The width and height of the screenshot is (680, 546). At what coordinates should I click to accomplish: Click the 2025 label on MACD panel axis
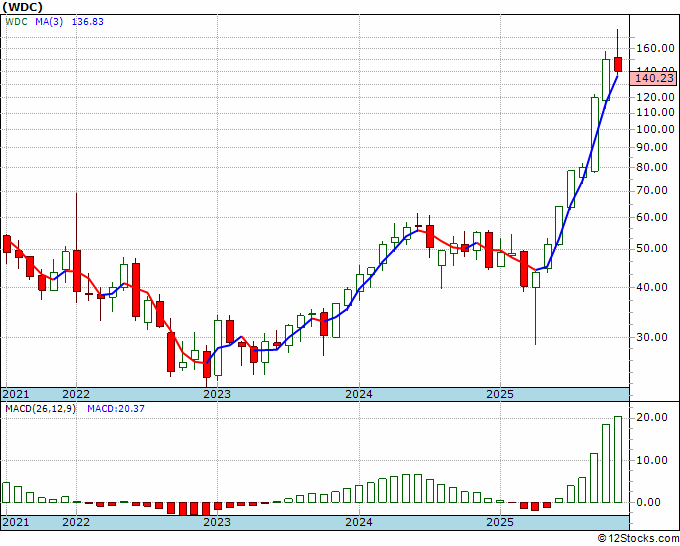click(500, 522)
